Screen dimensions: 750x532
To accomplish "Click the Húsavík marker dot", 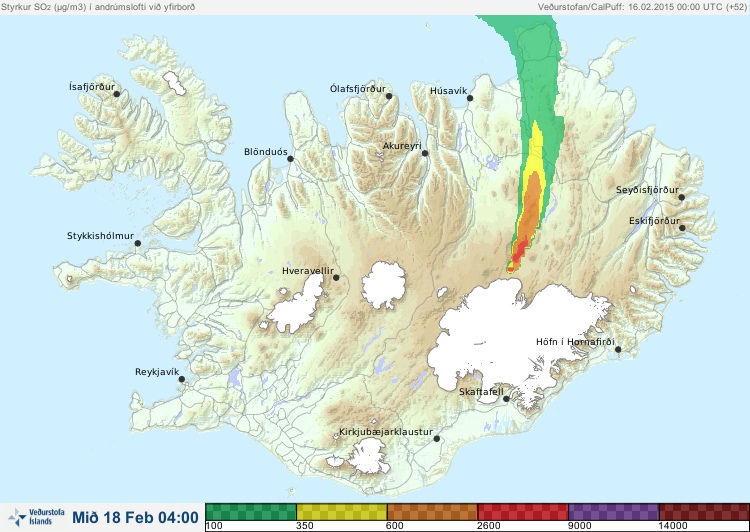I will click(x=470, y=98).
